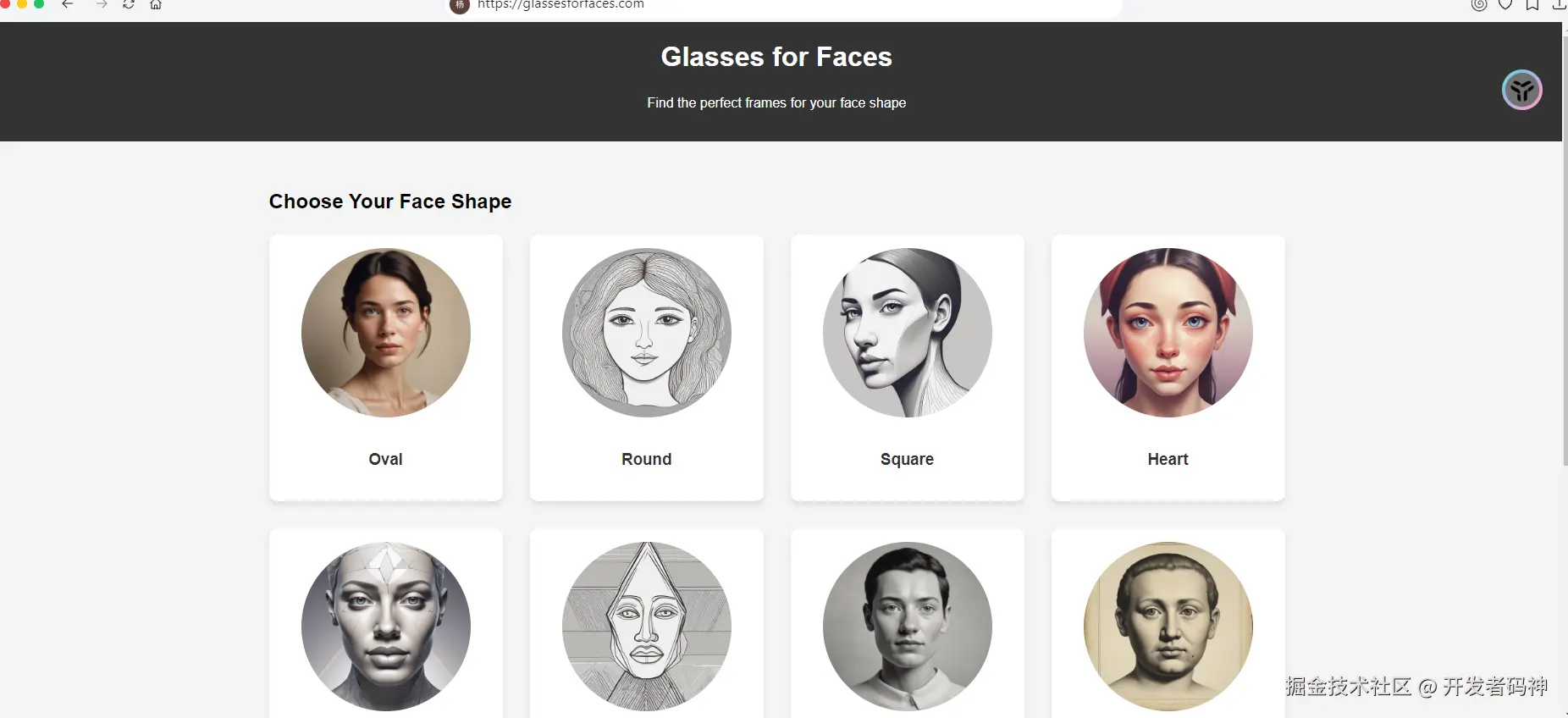Open the floating round assistant button
This screenshot has height=718, width=1568.
[1521, 90]
